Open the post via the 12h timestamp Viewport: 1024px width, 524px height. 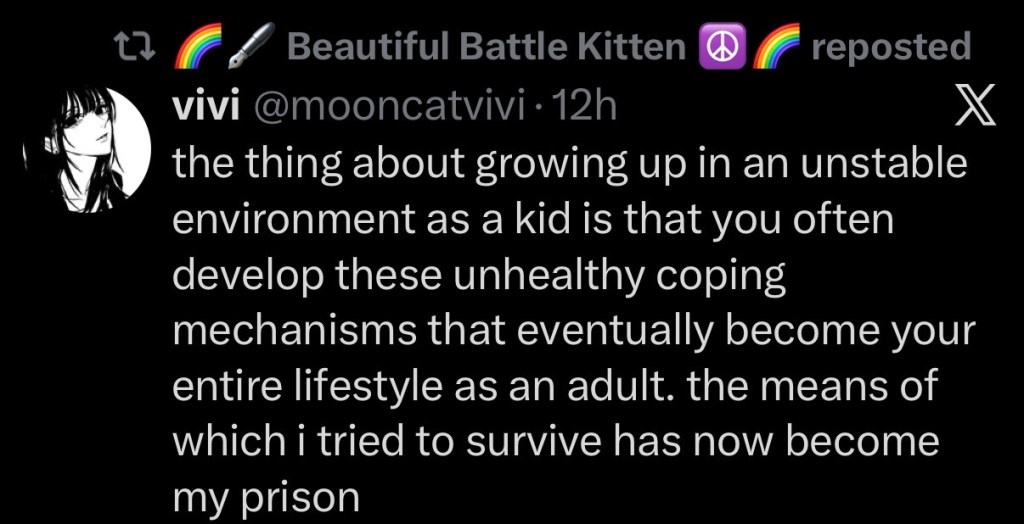coord(590,108)
